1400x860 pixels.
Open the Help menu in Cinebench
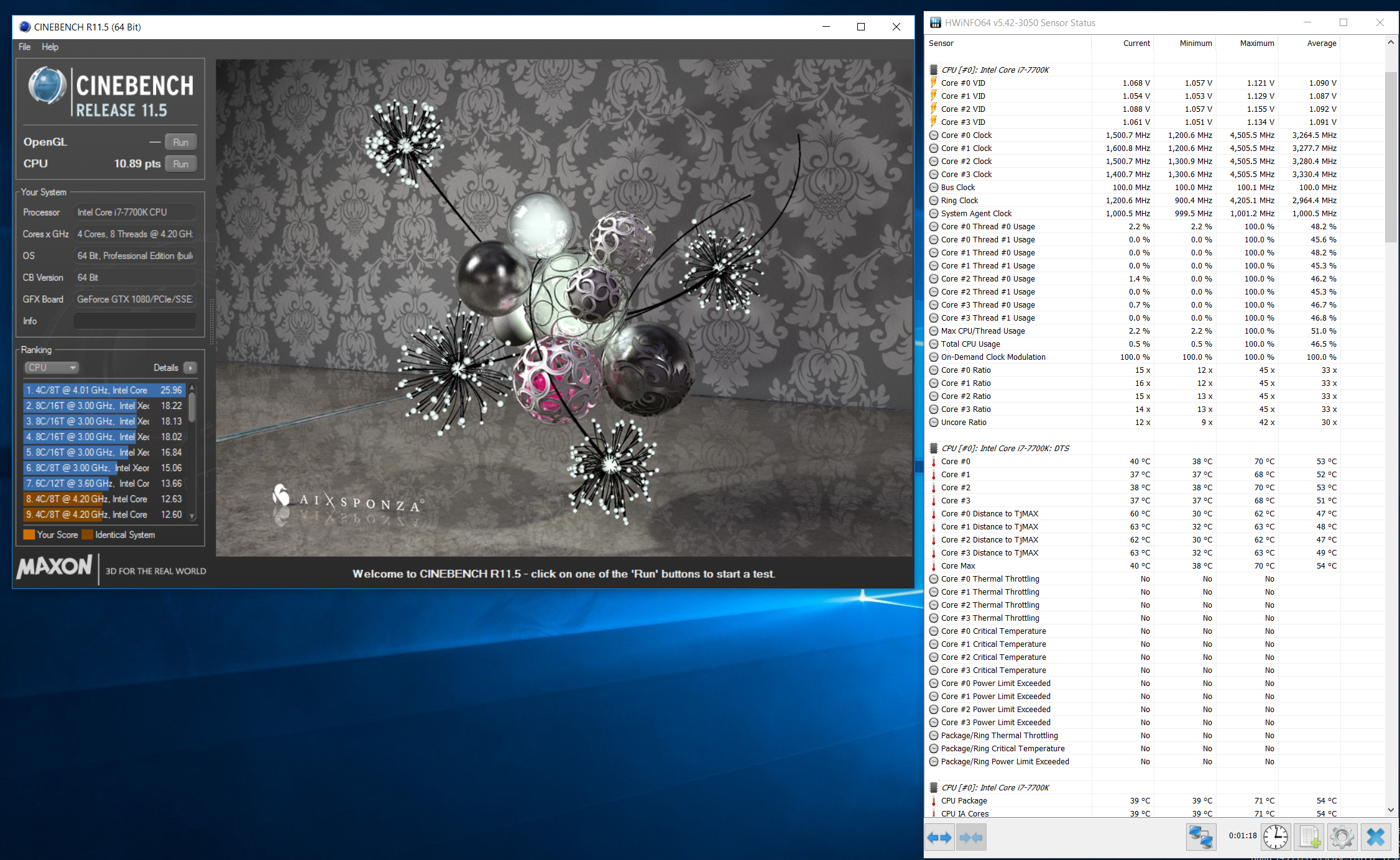point(50,47)
